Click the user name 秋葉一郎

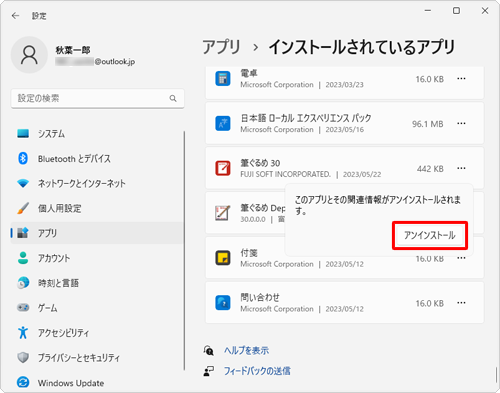pyautogui.click(x=73, y=50)
